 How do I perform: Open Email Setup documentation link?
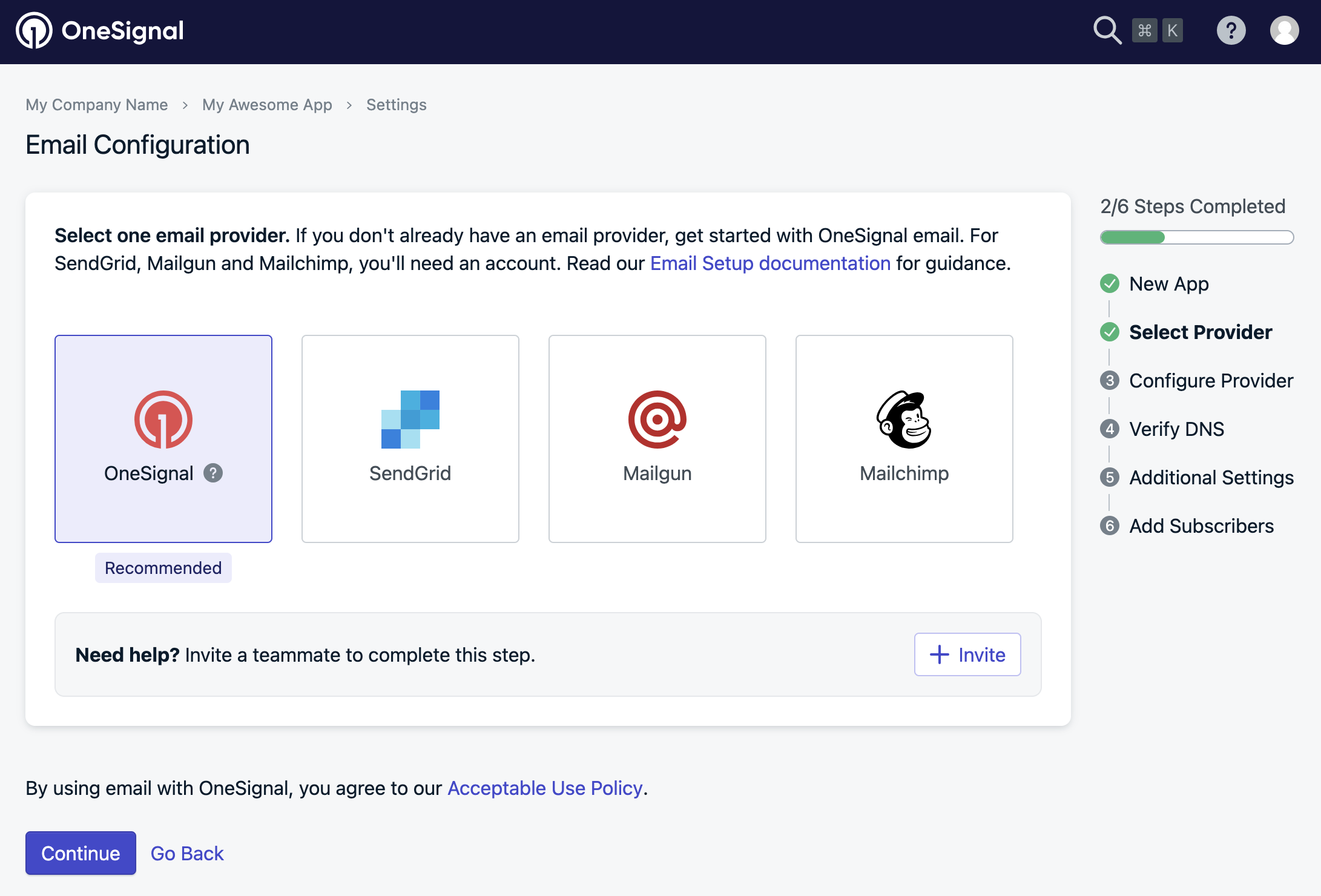click(770, 263)
